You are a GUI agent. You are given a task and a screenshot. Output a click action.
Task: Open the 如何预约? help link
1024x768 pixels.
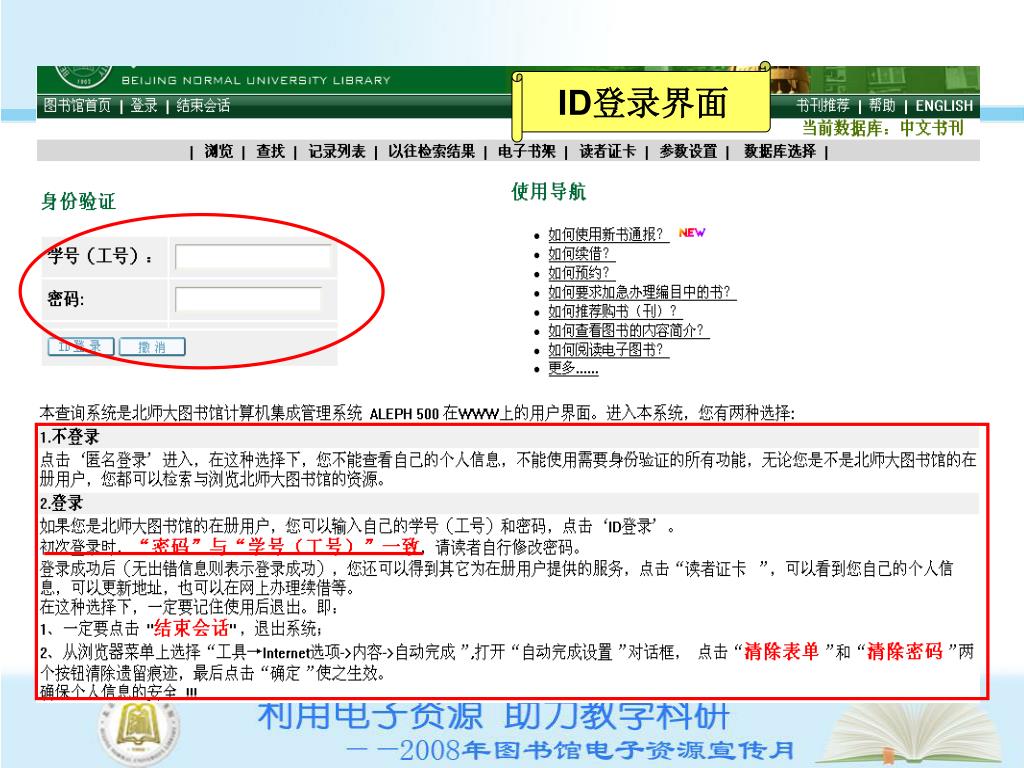(x=581, y=272)
